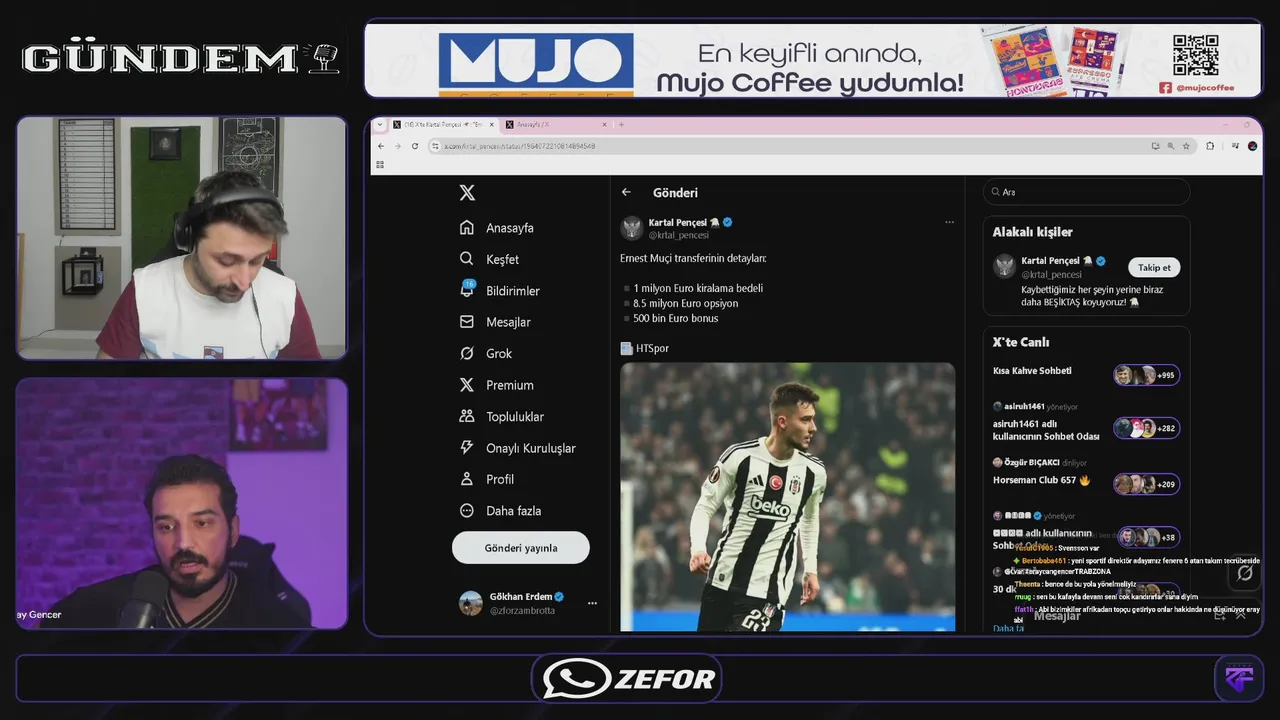This screenshot has height=720, width=1280.
Task: Join asiruh1461 Sohbet Odası space
Action: [1046, 430]
